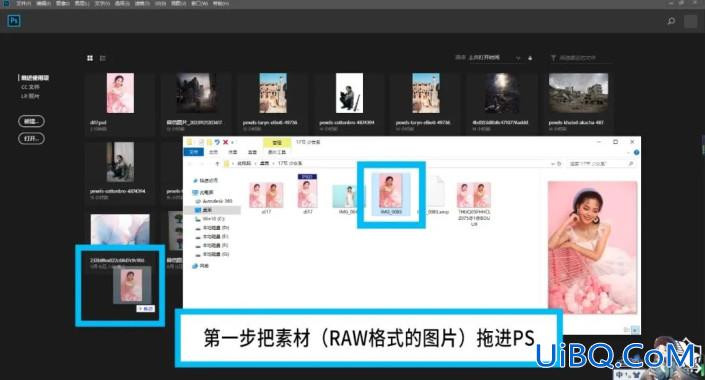The image size is (705, 380).
Task: Switch Explorer to large icons view button
Action: click(x=635, y=330)
